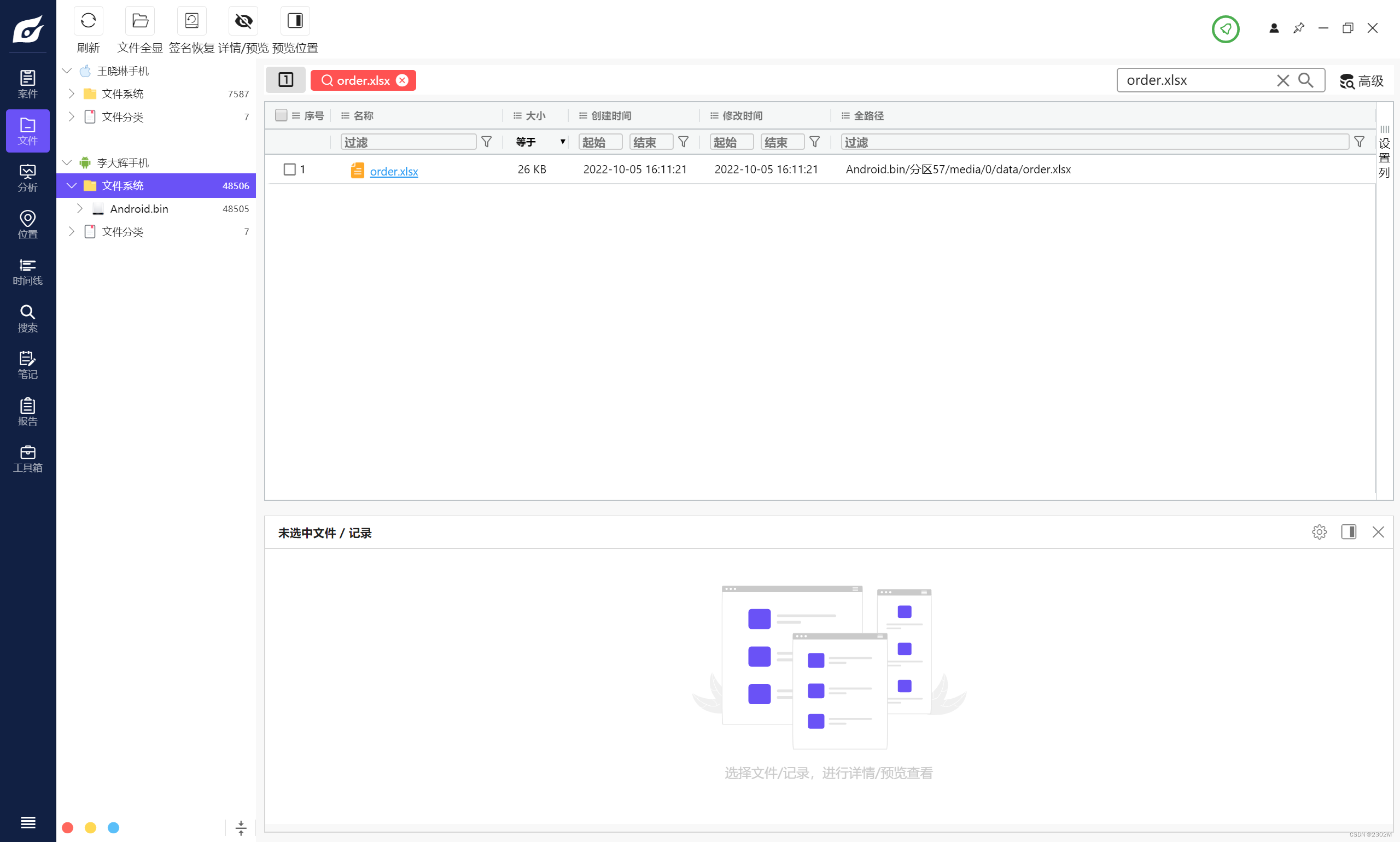This screenshot has height=842, width=1400.
Task: Click the full path filter input field
Action: pos(1094,142)
